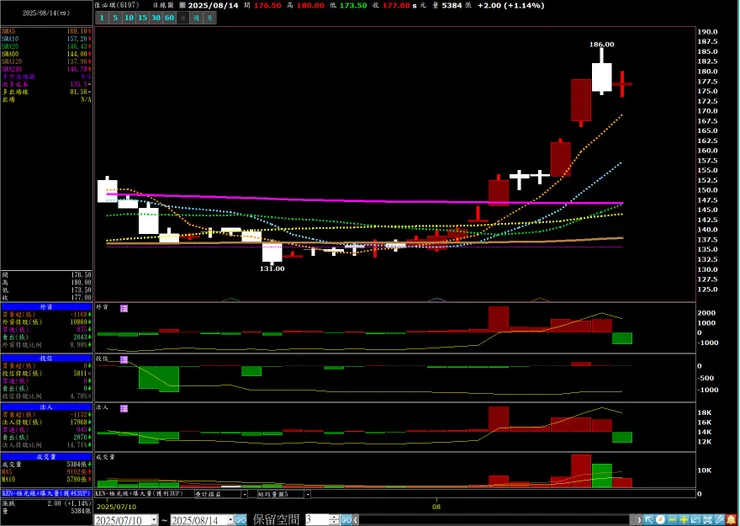Click the +2.00 (+1.14%) change text in header
This screenshot has width=740, height=526.
click(511, 5)
